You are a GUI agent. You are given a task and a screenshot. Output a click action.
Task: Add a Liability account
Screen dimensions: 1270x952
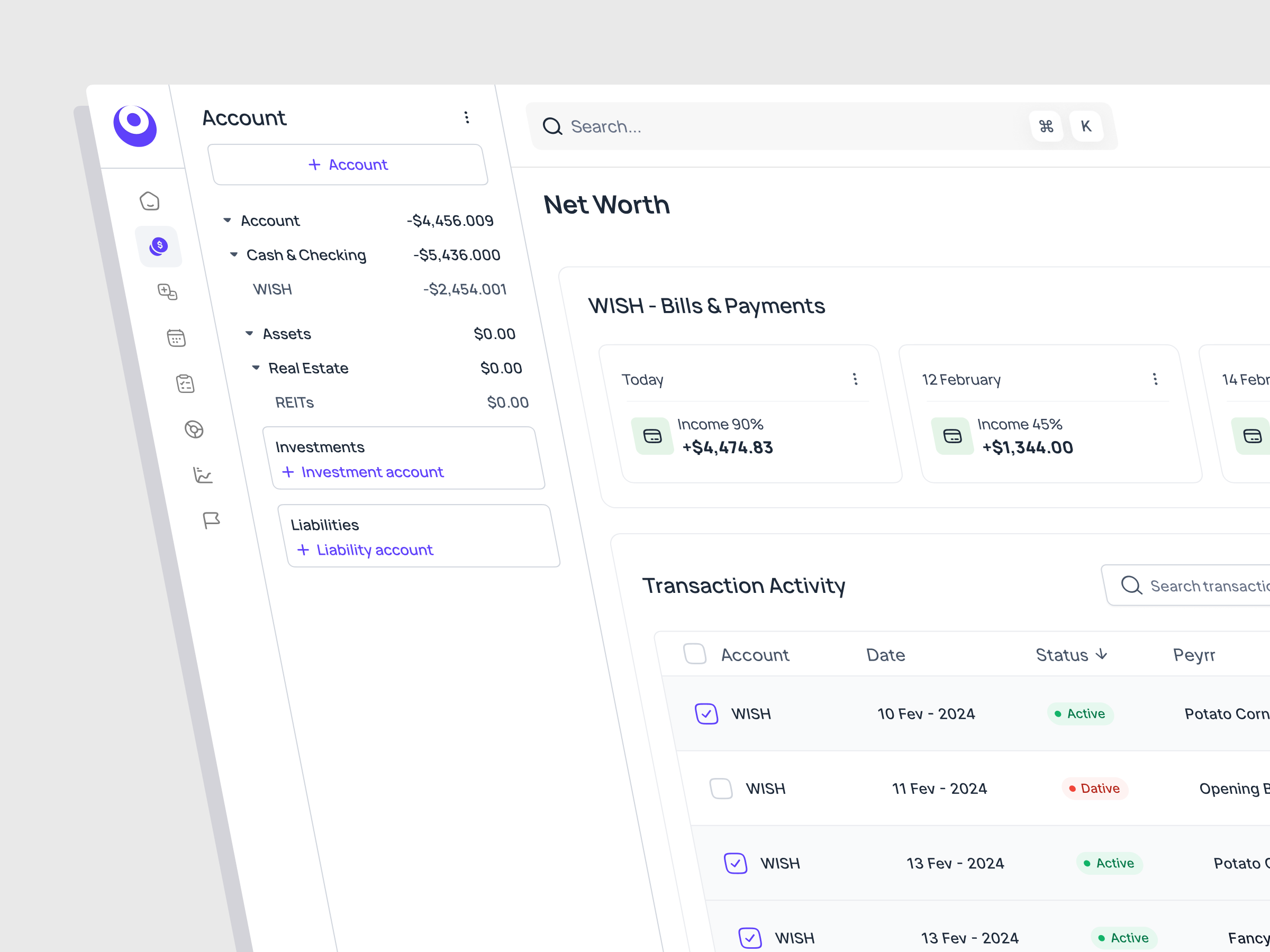click(366, 550)
